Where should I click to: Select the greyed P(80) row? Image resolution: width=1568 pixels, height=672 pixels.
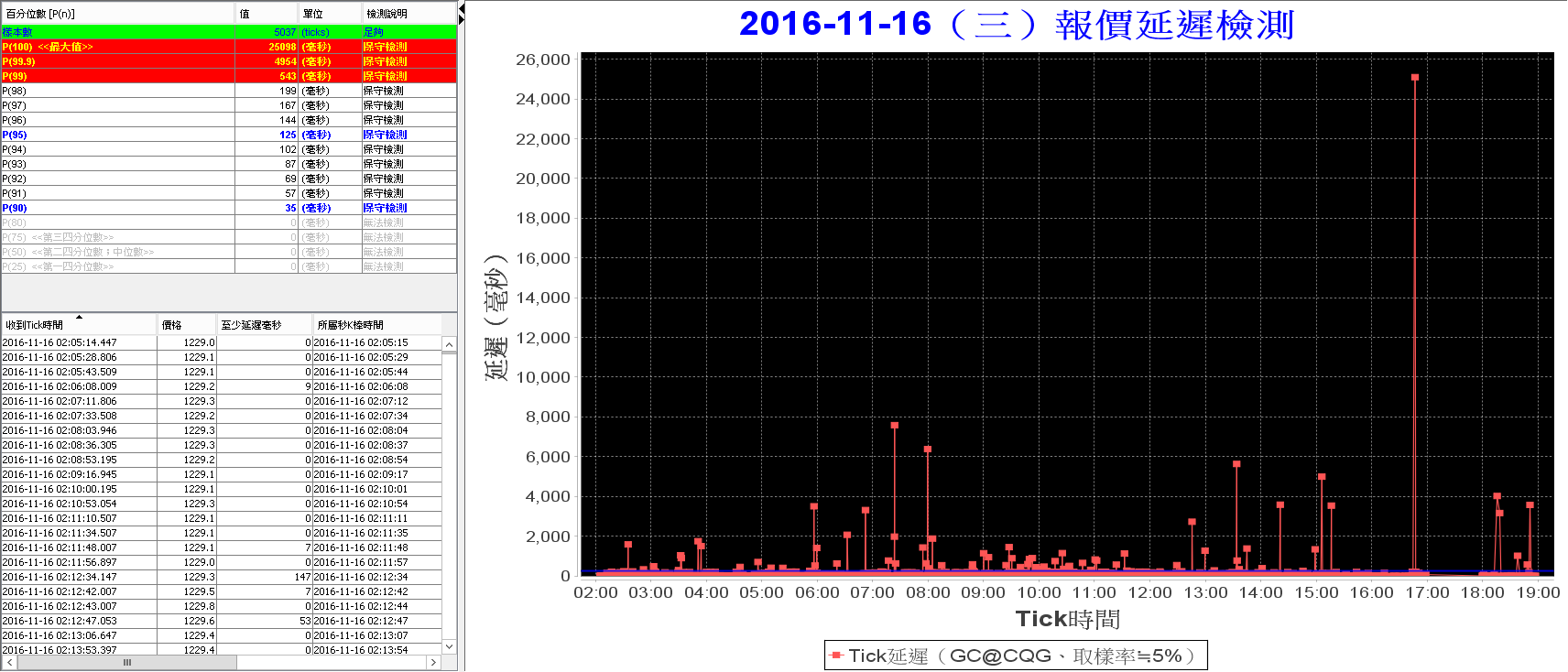coord(229,222)
